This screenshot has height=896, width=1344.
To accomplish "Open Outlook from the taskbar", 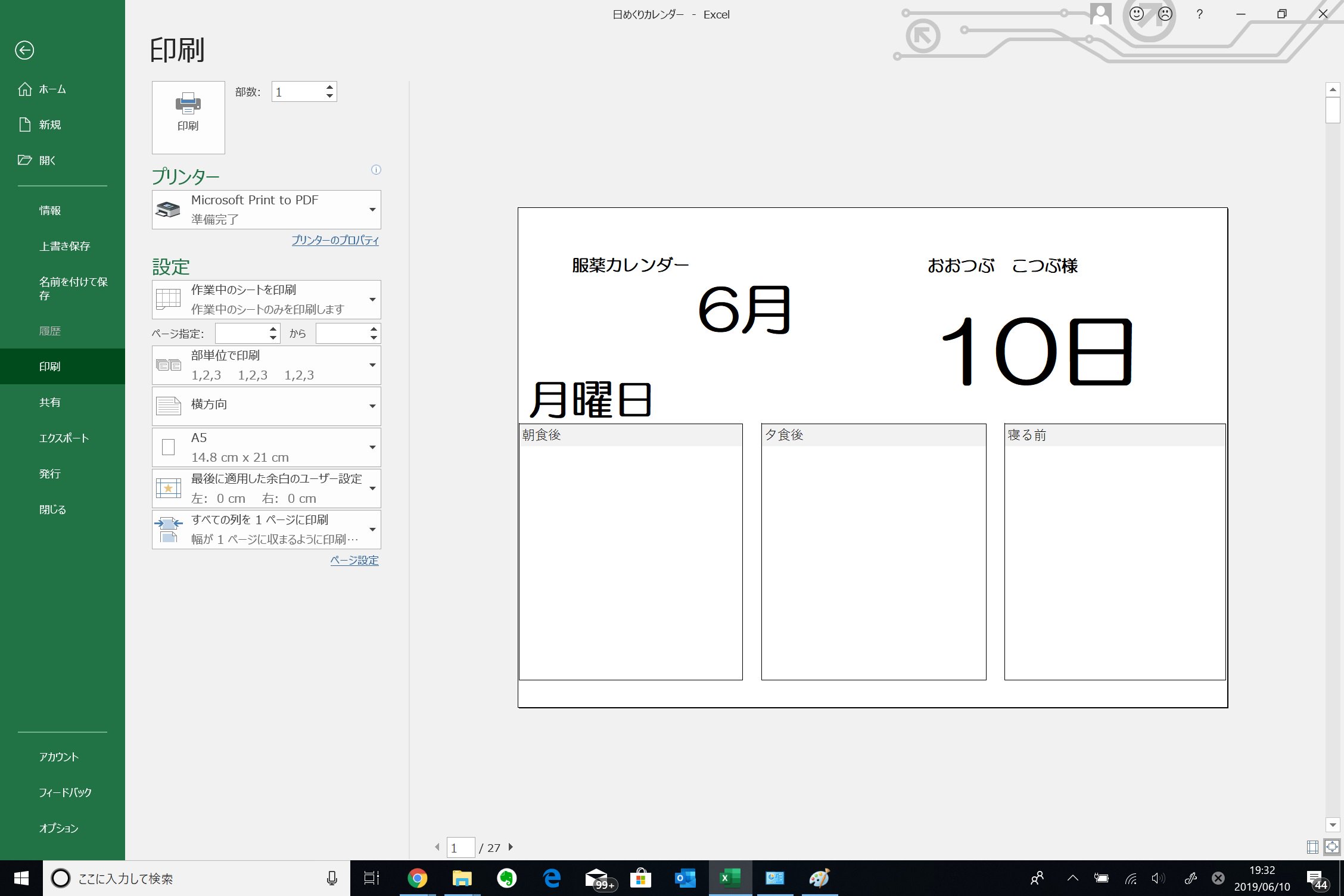I will 686,878.
